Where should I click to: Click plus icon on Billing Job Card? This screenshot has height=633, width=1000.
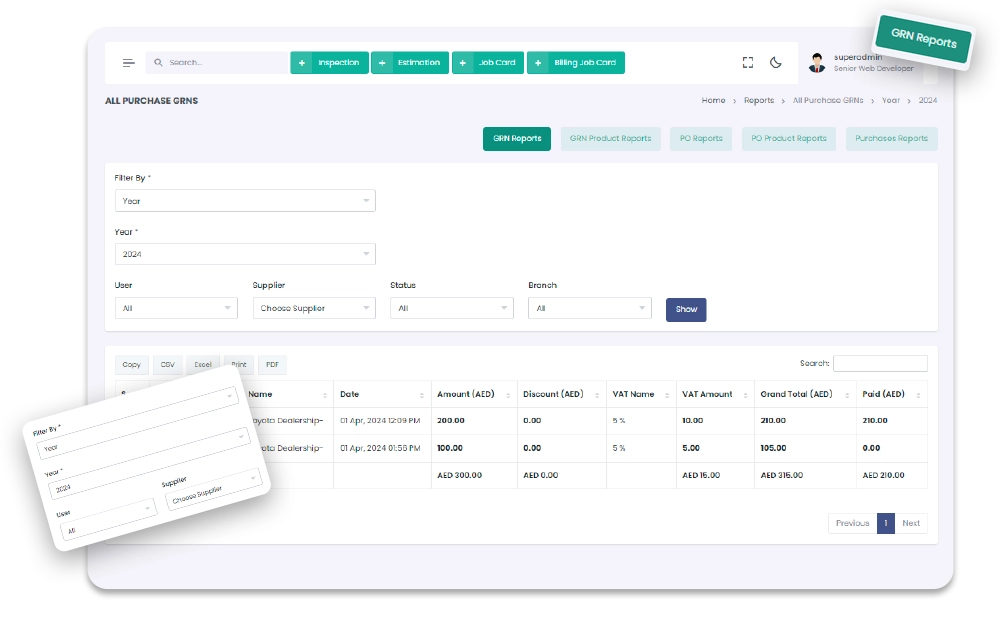538,62
